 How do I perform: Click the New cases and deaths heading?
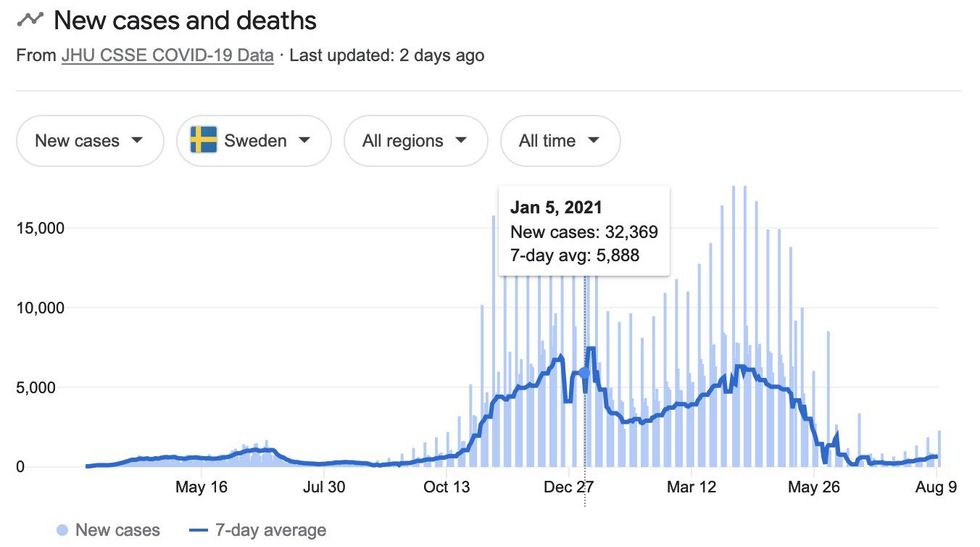[185, 20]
